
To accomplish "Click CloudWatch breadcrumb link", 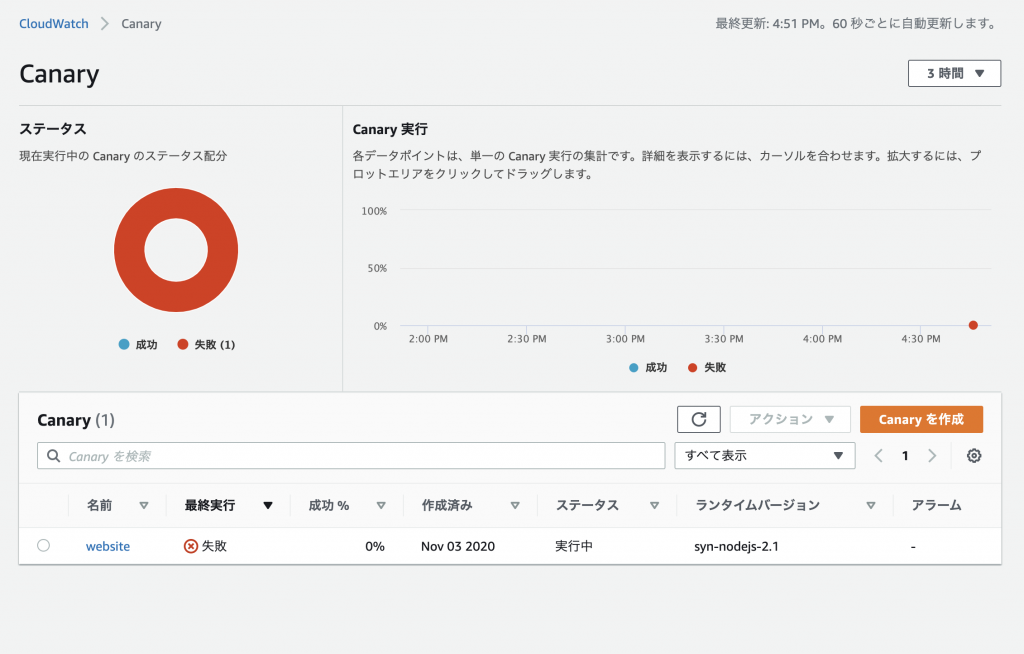I will click(x=53, y=24).
